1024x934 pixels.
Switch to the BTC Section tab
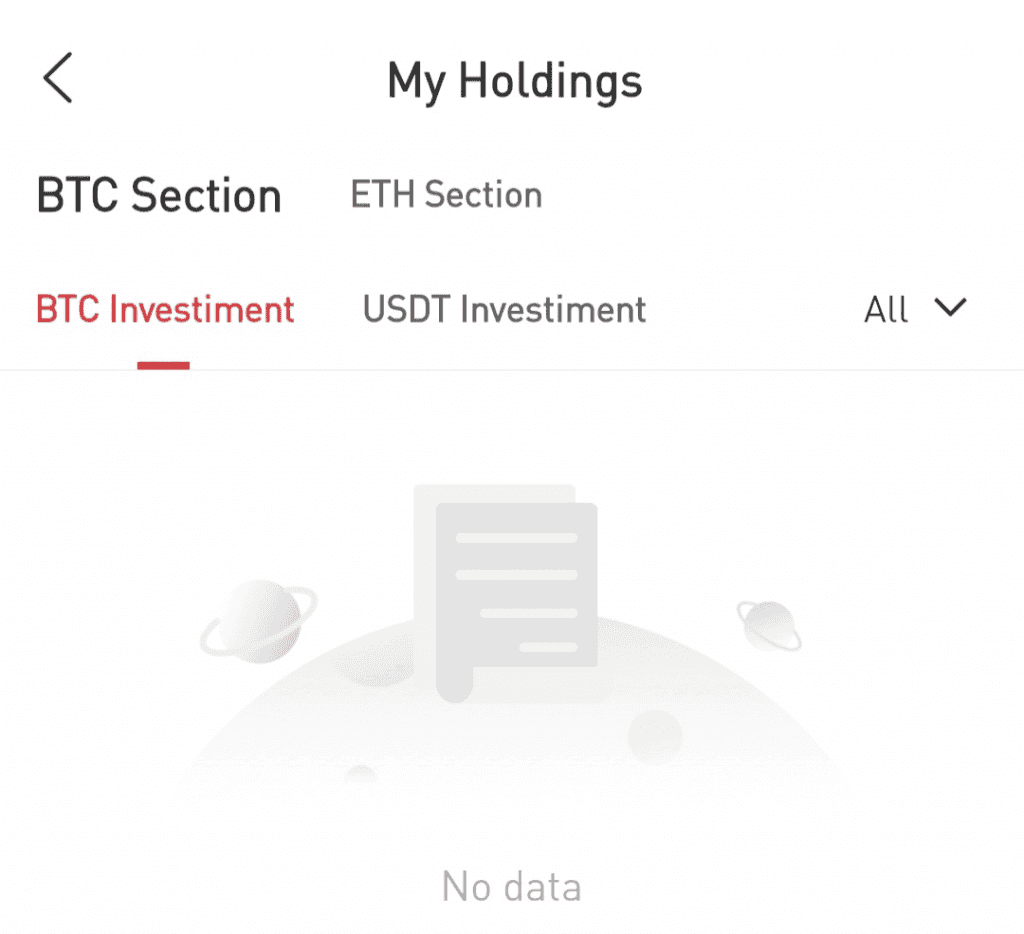tap(159, 195)
